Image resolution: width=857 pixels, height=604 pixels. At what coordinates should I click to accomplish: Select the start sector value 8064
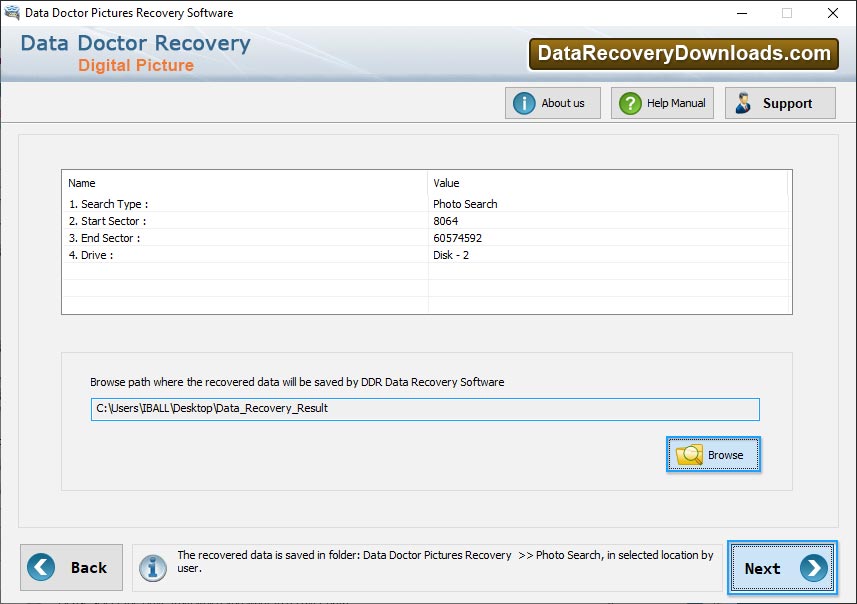(445, 221)
